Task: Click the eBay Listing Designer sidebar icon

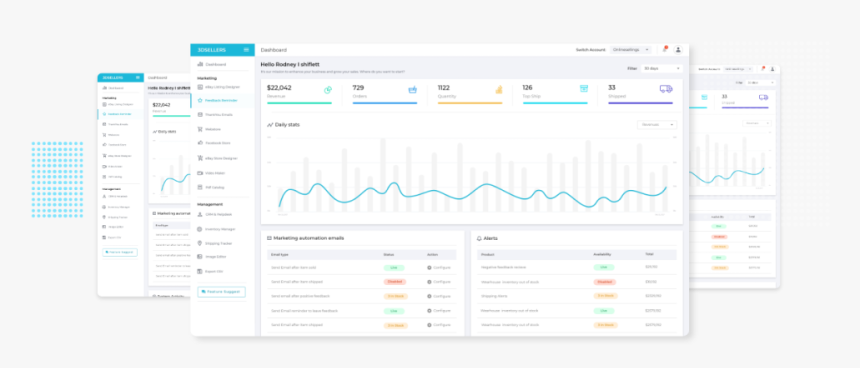Action: (200, 87)
